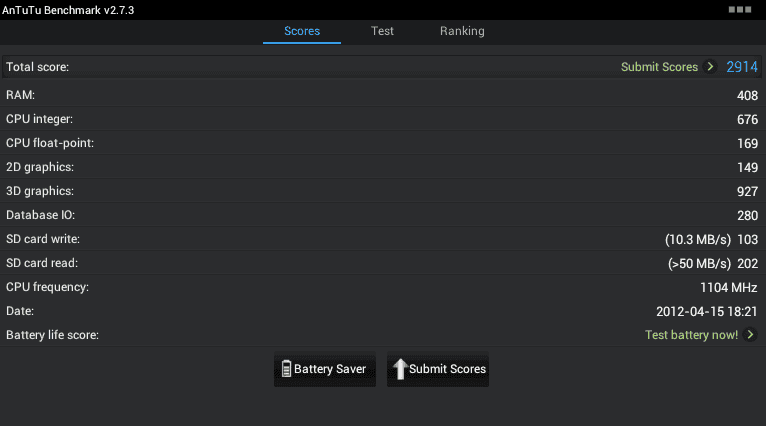Viewport: 766px width, 426px height.
Task: Click the date value 2012-04-15 18:21
Action: (x=706, y=311)
